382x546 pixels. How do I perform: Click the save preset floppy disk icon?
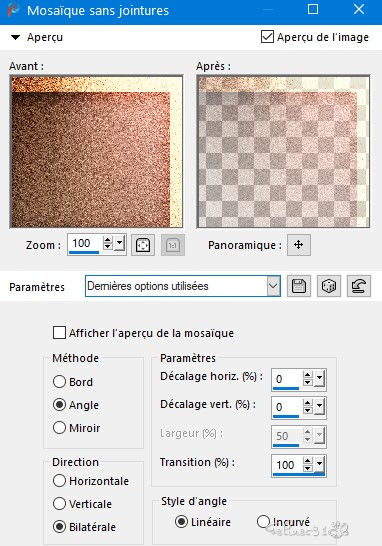pyautogui.click(x=299, y=286)
